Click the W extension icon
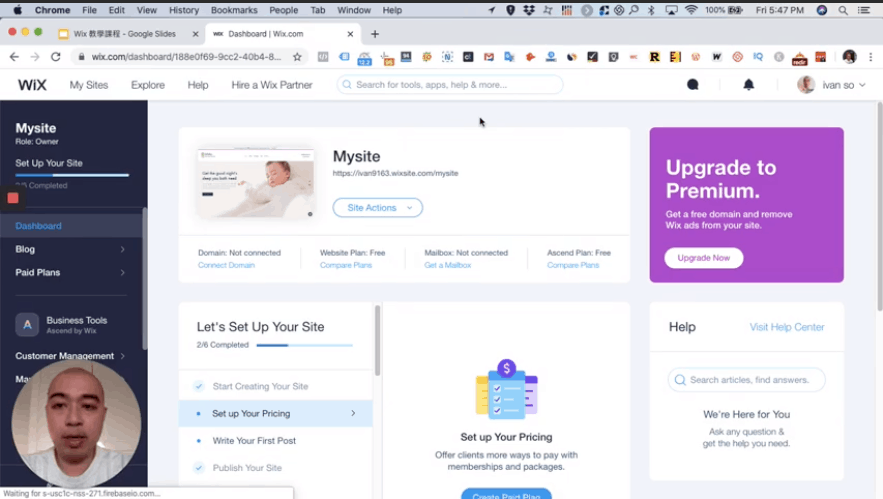The image size is (883, 499). [x=716, y=57]
